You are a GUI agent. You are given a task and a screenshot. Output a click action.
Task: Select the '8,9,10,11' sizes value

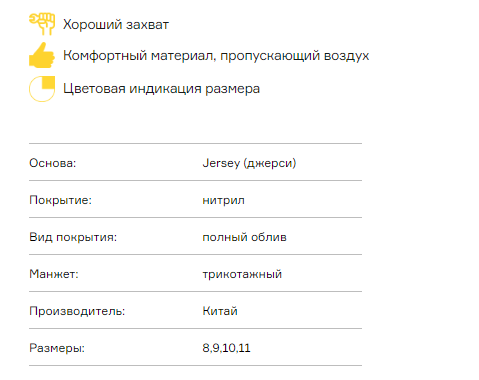[226, 348]
